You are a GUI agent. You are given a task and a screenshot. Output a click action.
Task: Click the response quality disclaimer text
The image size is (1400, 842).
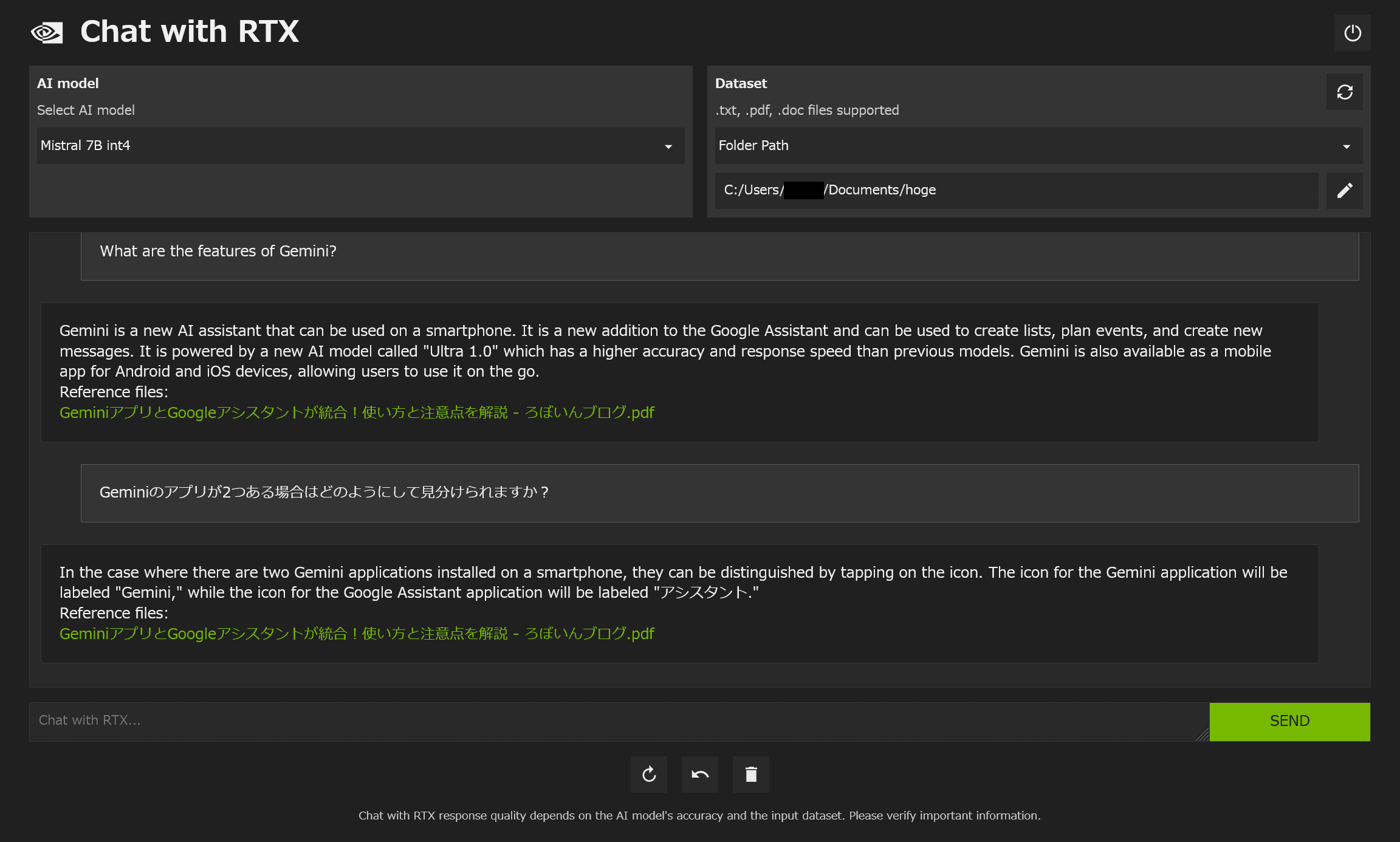coord(699,816)
